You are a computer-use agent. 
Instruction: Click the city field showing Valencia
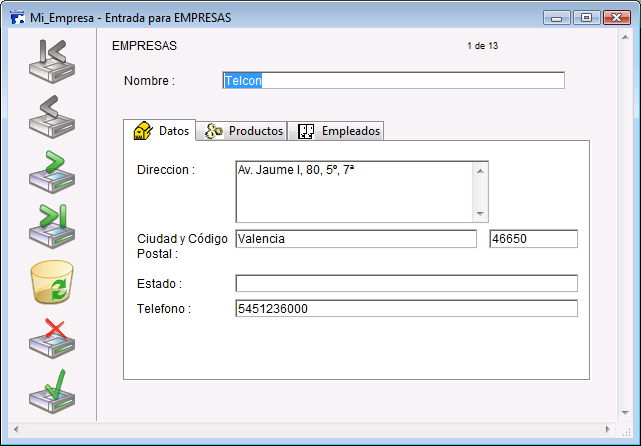coord(356,239)
